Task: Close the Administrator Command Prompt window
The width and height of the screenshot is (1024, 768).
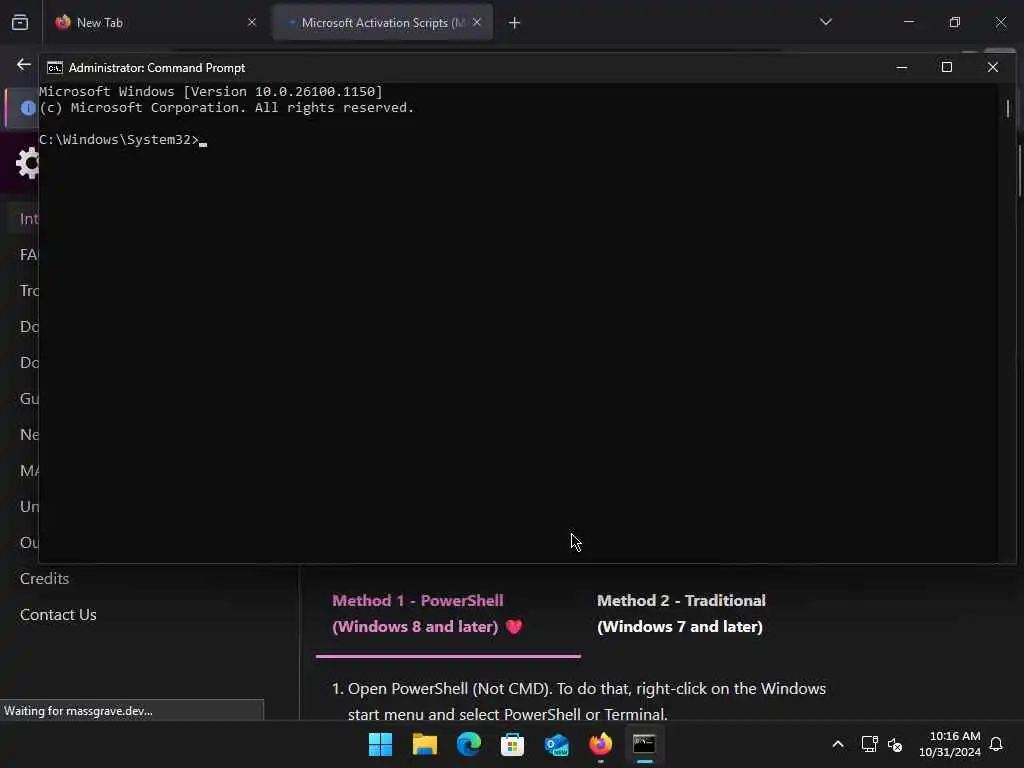Action: 993,67
